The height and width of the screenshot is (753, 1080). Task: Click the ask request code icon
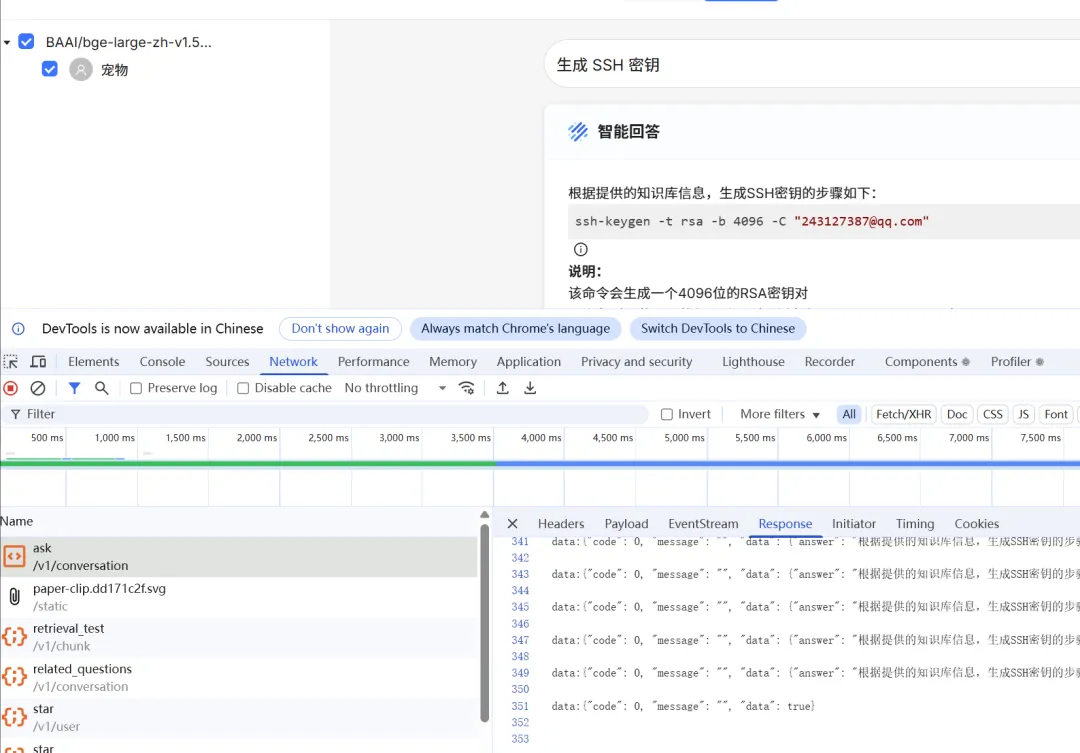(x=14, y=556)
